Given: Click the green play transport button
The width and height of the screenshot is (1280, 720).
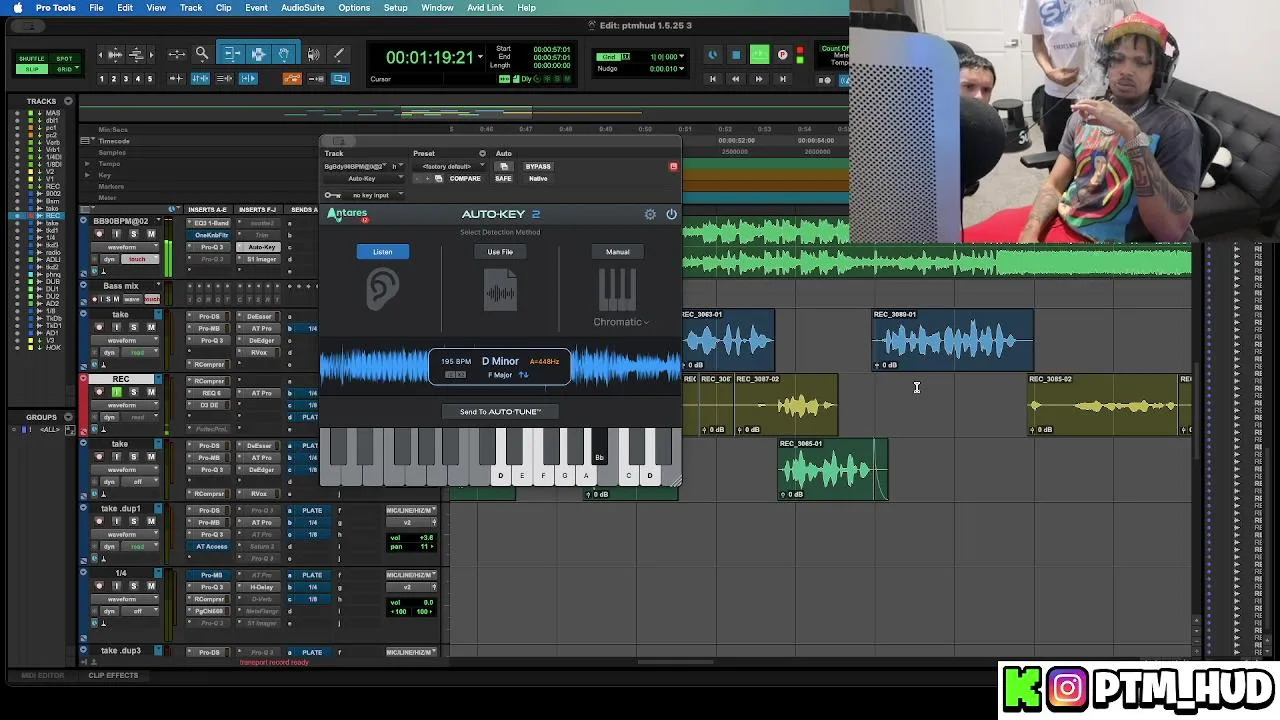Looking at the screenshot, I should 759,55.
